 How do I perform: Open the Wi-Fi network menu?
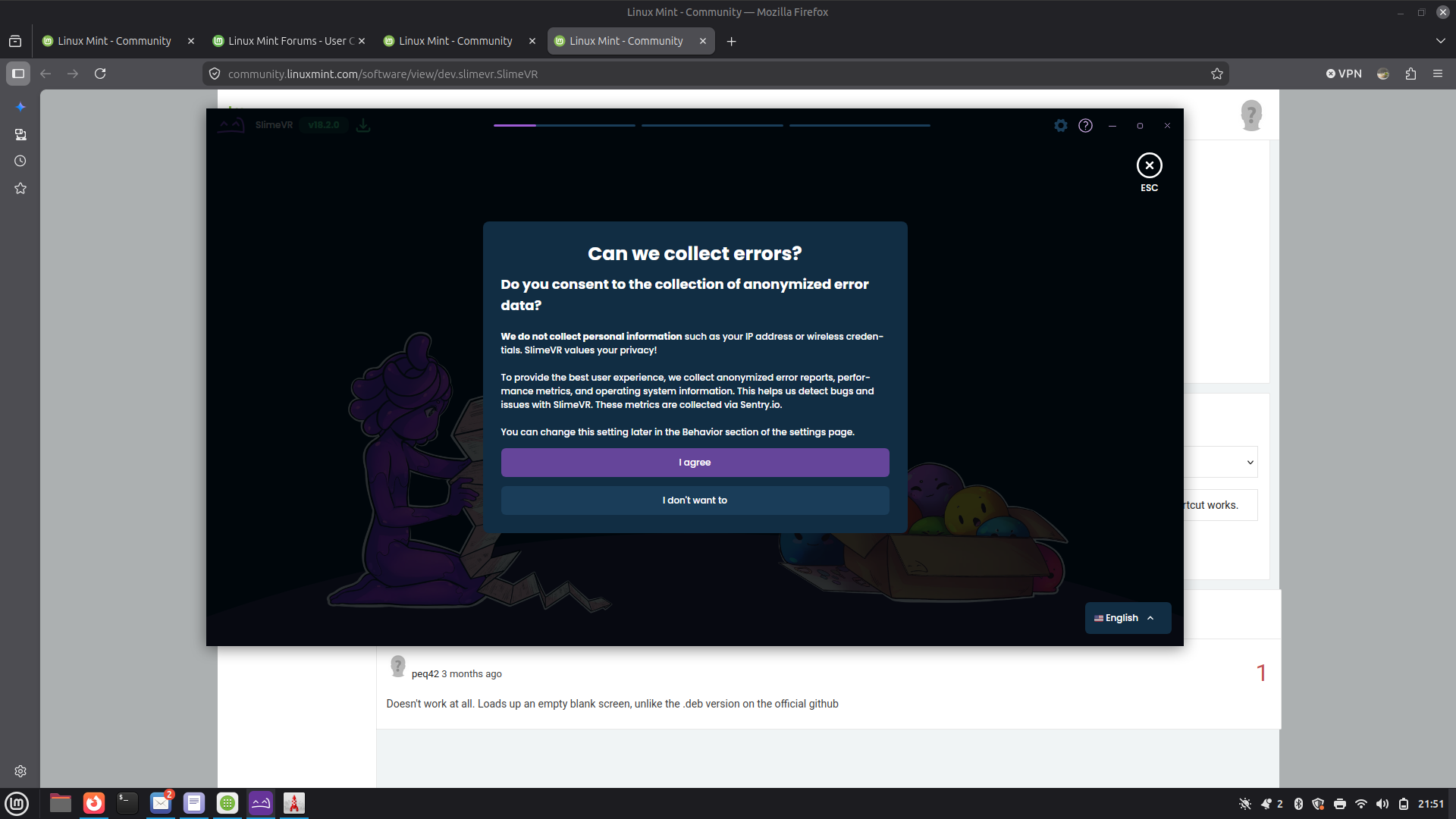coord(1361,804)
